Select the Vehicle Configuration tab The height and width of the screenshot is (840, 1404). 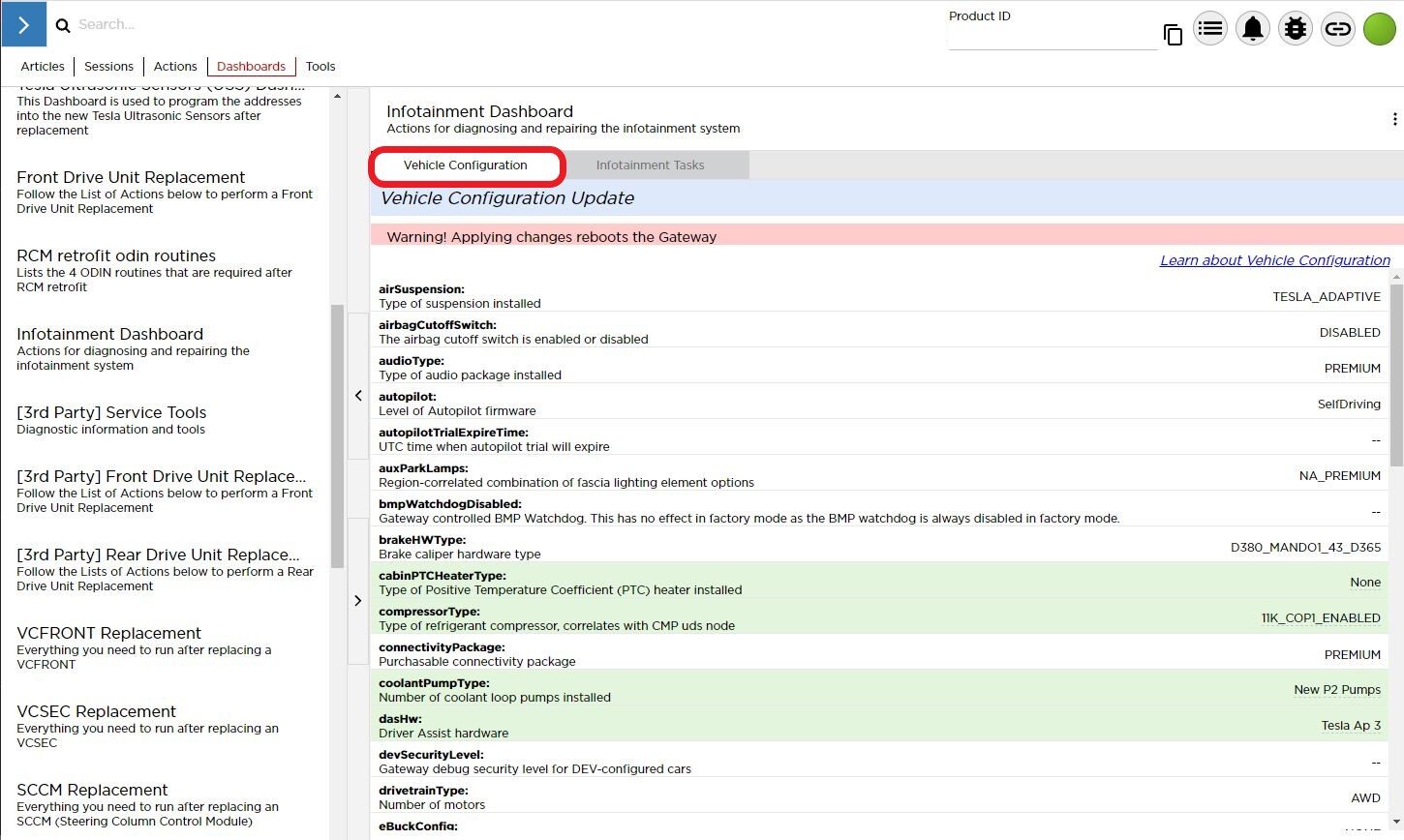click(x=466, y=165)
